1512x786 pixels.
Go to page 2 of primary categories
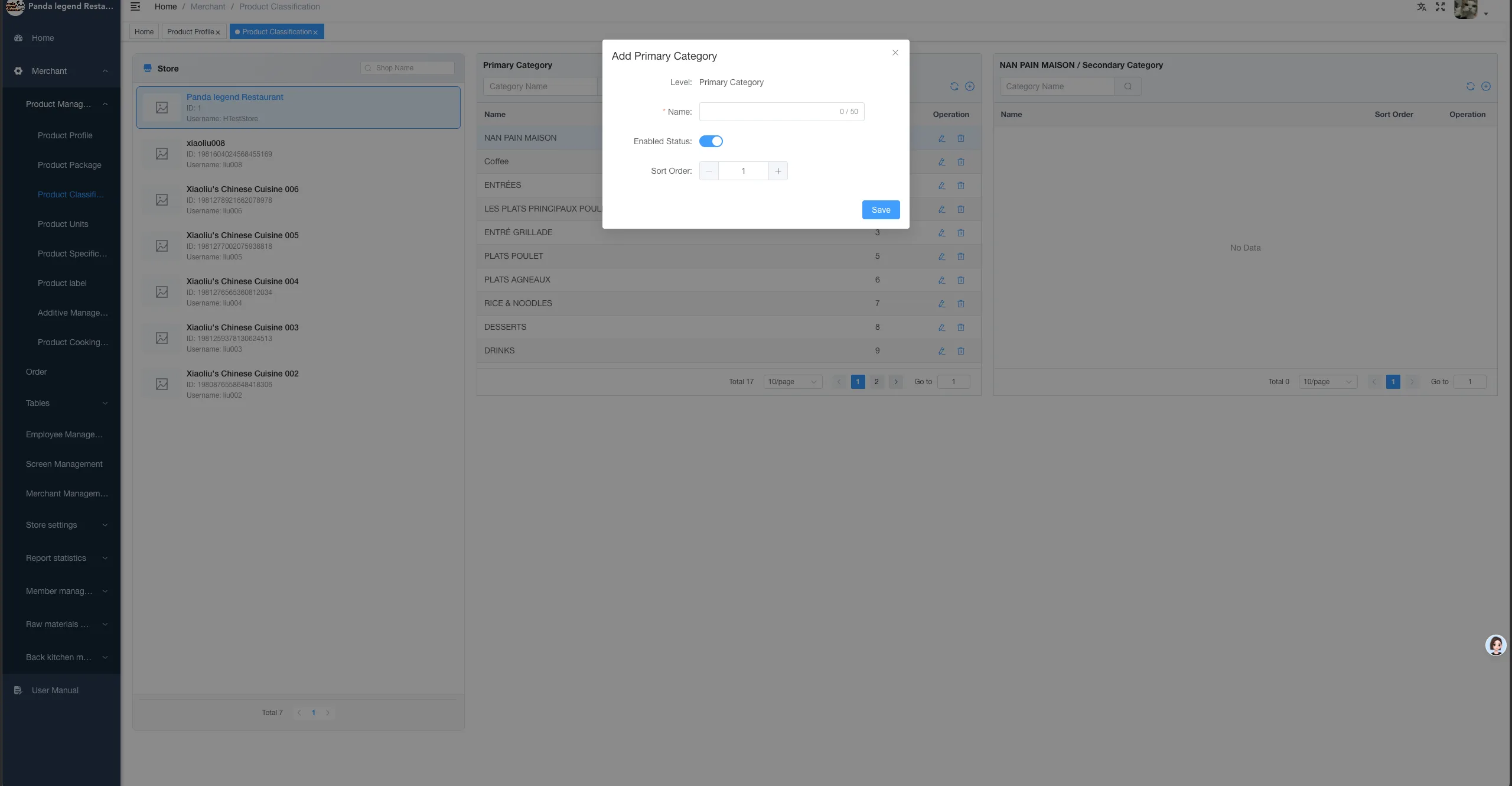coord(876,382)
